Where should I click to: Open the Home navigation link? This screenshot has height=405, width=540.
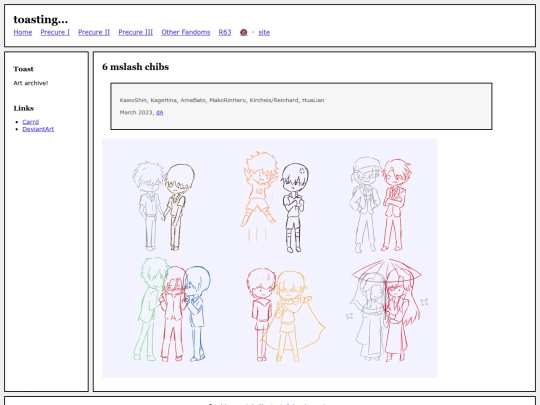point(23,32)
